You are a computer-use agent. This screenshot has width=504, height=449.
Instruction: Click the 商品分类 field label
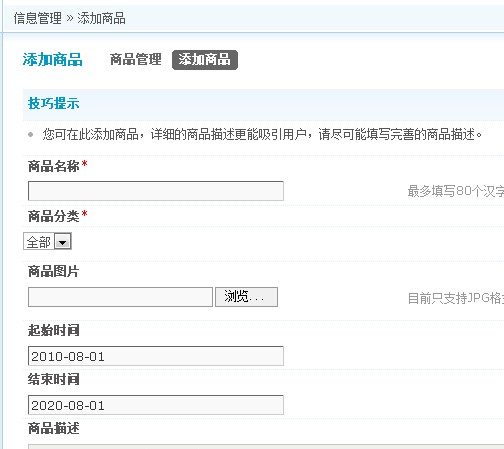[54, 216]
